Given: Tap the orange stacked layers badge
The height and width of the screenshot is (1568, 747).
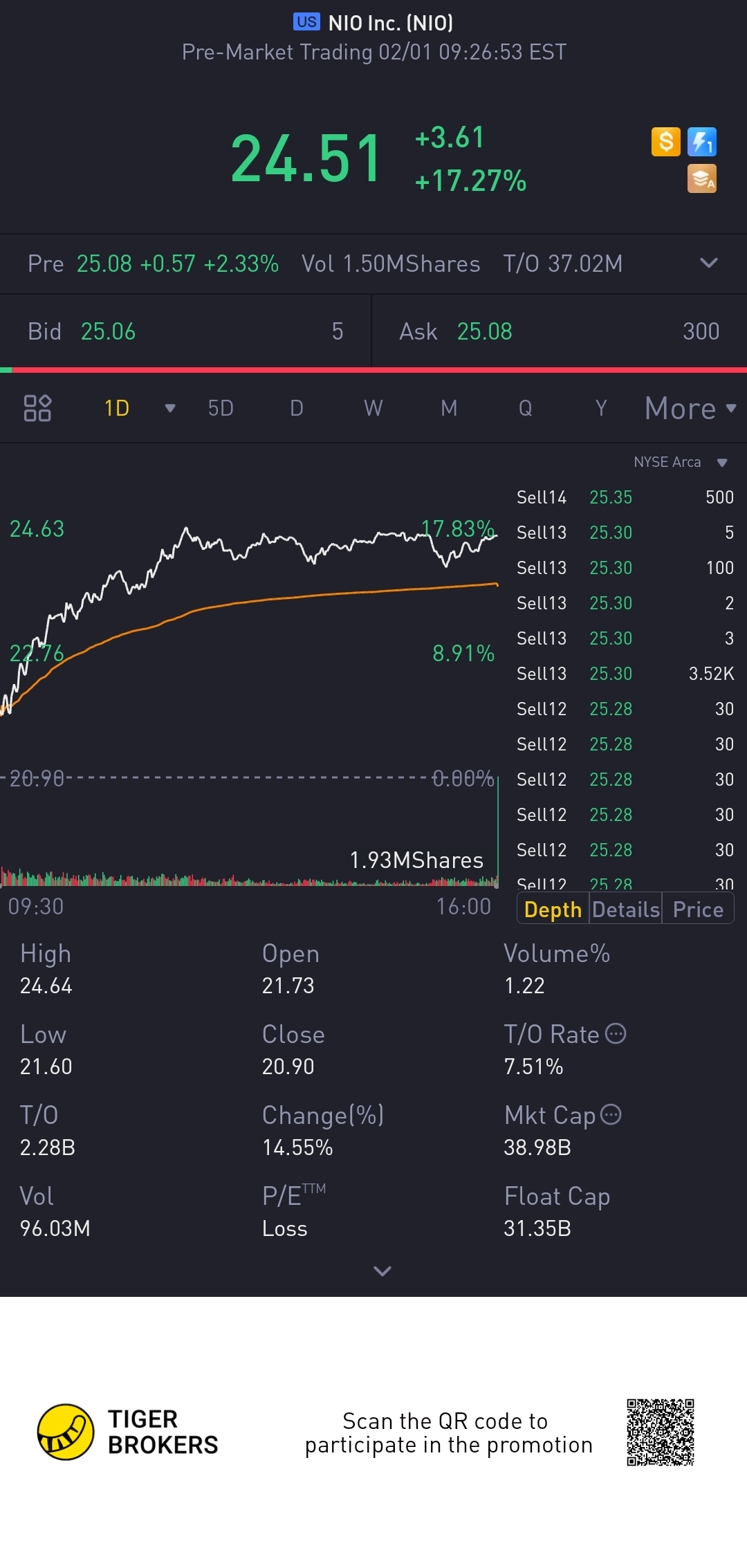Looking at the screenshot, I should click(701, 178).
